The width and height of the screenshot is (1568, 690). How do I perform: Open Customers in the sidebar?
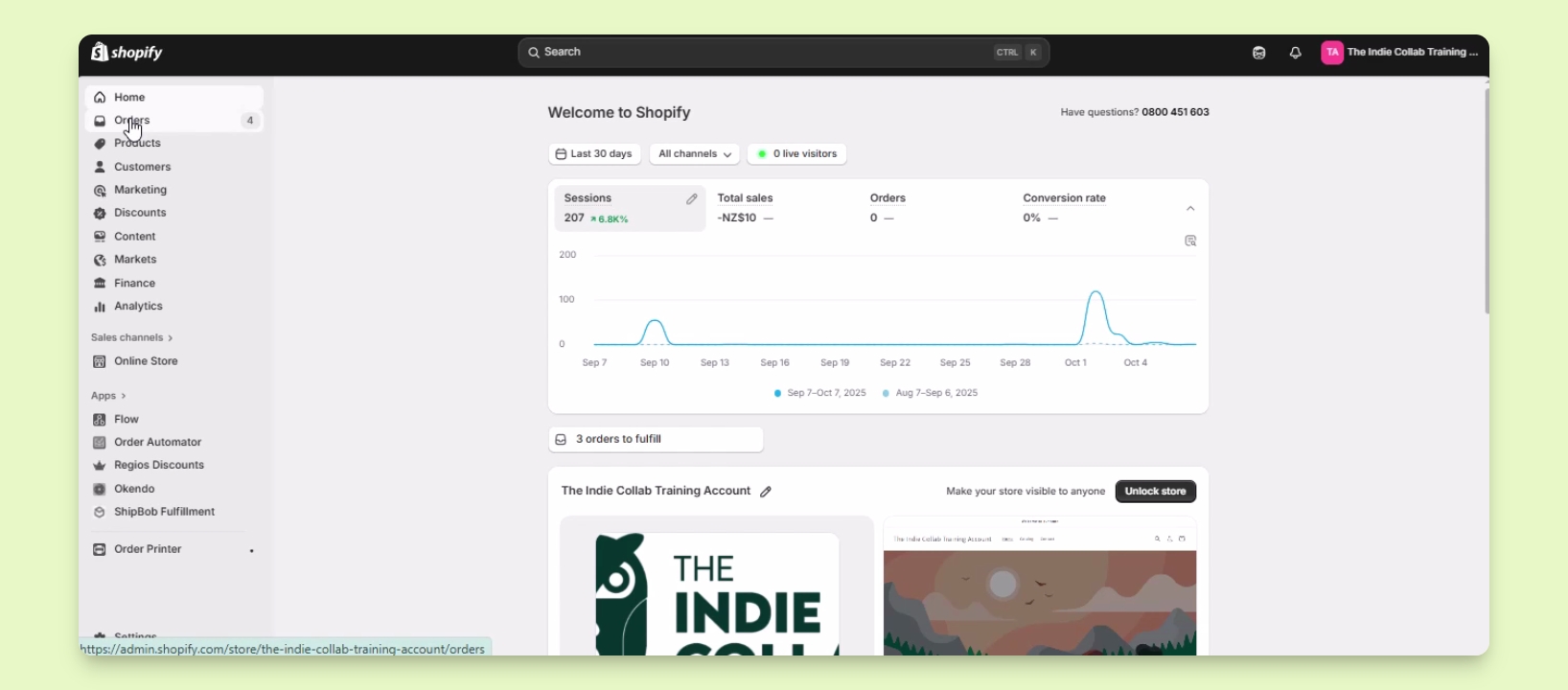point(173,167)
